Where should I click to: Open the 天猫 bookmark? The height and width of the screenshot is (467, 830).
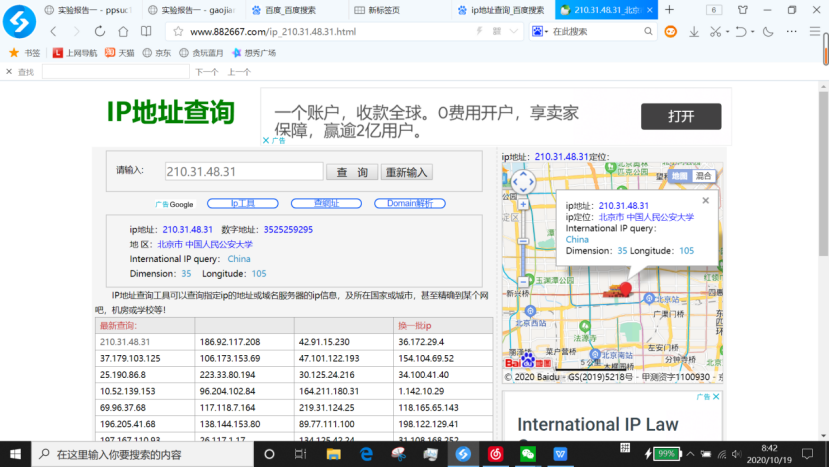[120, 53]
